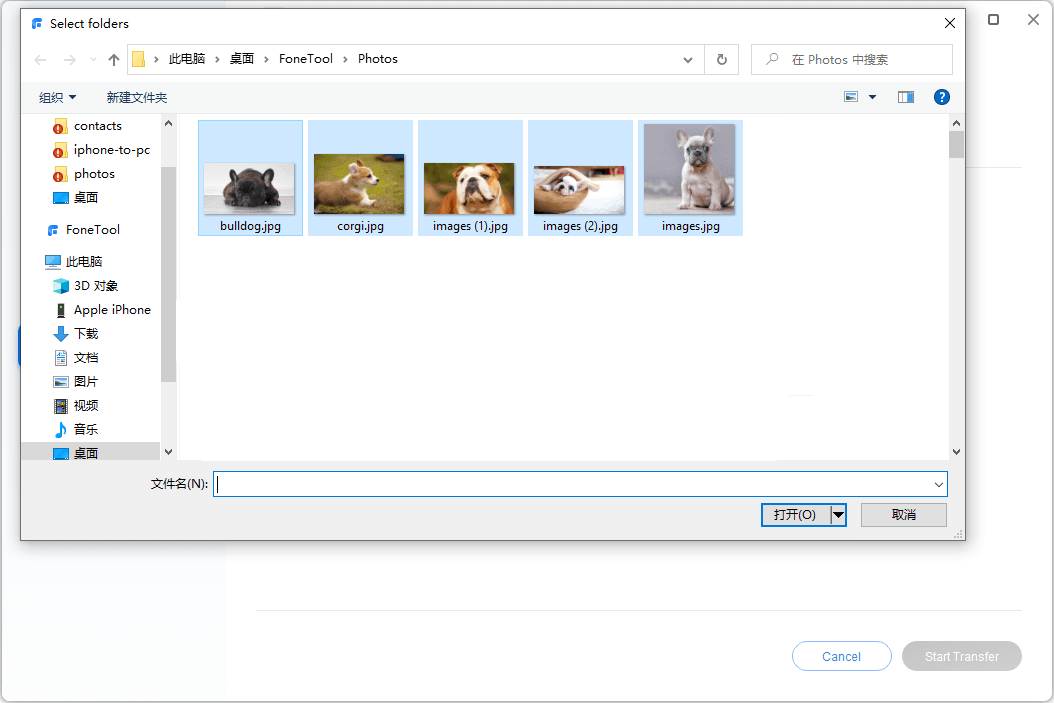Viewport: 1054px width, 703px height.
Task: Click the Up one level arrow
Action: (114, 60)
